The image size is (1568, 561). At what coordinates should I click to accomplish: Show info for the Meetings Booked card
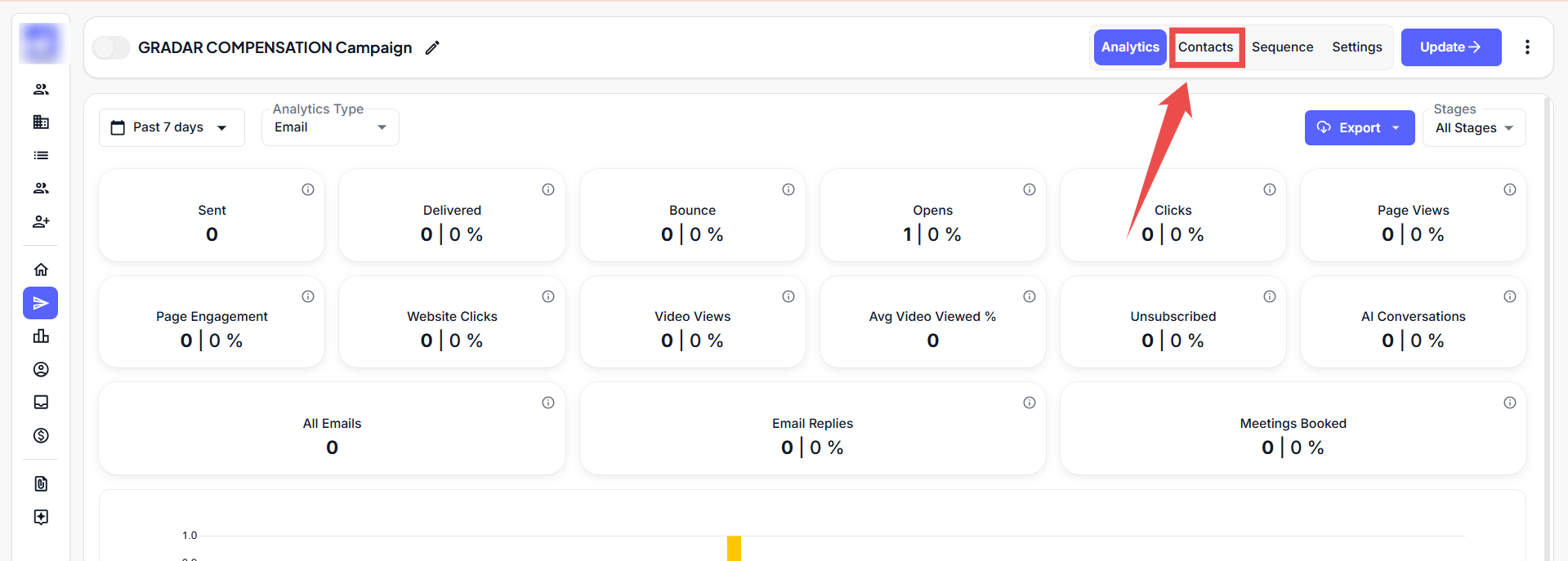pos(1510,403)
